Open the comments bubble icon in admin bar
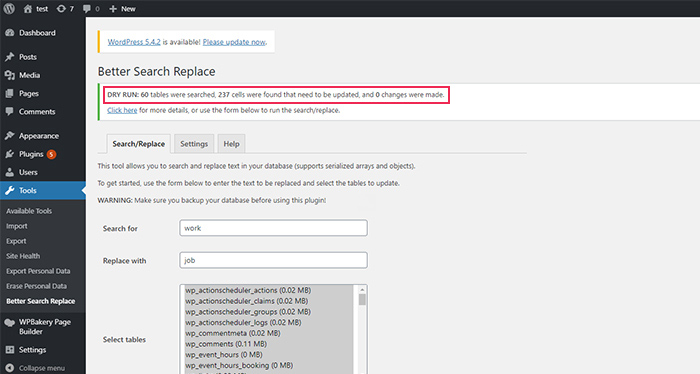 point(87,8)
